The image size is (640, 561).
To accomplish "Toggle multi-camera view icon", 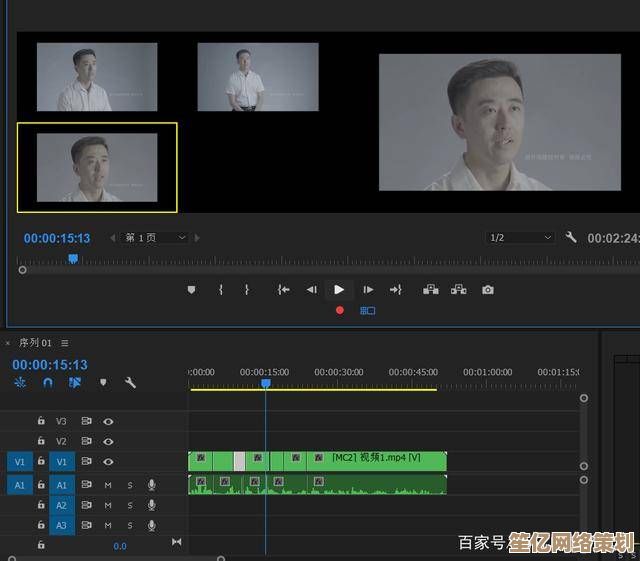I will 367,311.
